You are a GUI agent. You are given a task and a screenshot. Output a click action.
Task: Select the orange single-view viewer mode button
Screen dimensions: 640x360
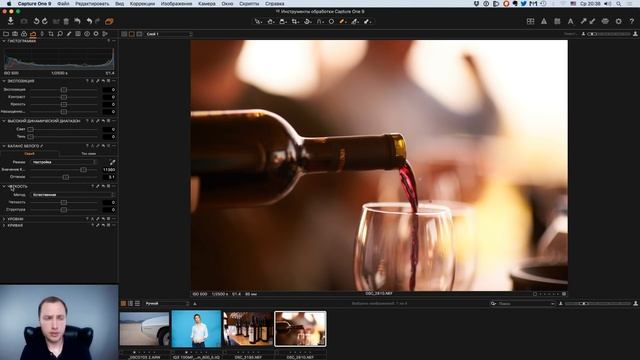coord(131,34)
